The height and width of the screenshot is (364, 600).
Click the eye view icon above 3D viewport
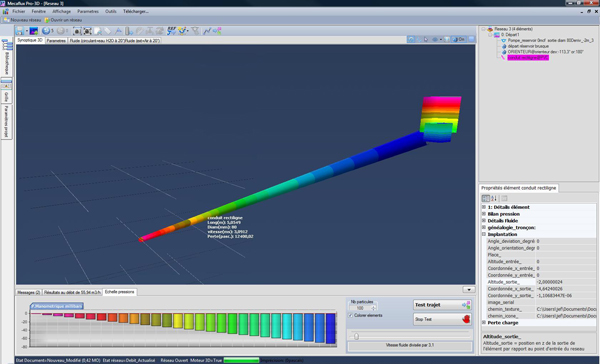tap(435, 39)
